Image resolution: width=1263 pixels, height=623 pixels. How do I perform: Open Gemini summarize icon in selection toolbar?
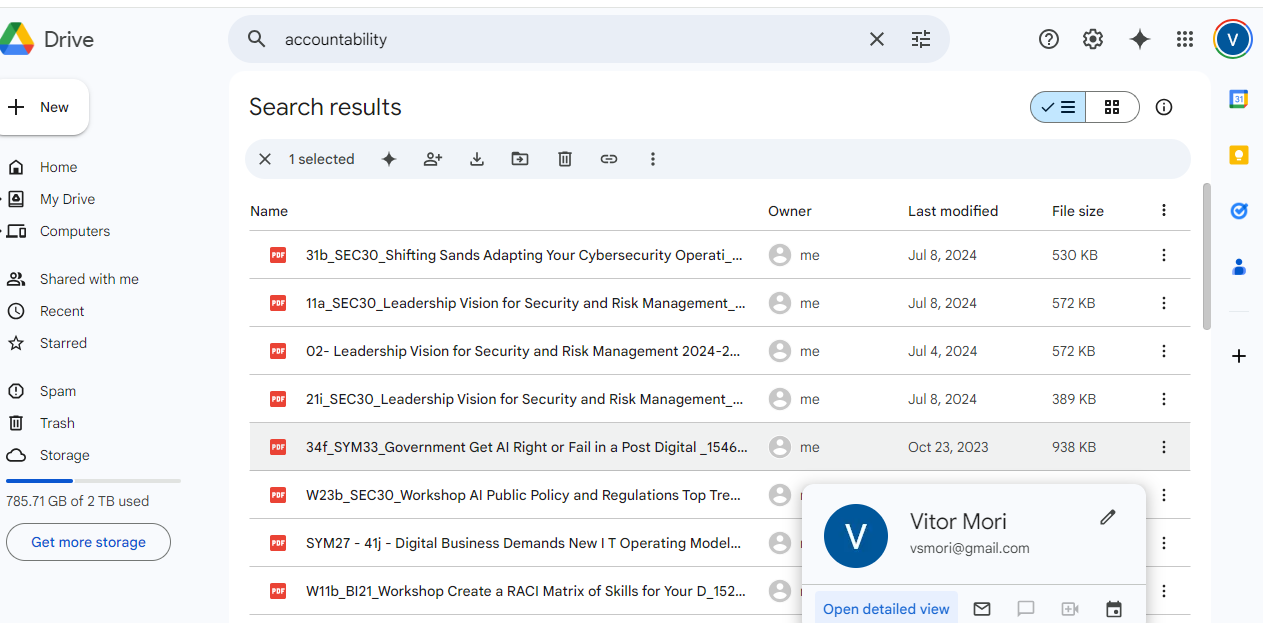[389, 159]
